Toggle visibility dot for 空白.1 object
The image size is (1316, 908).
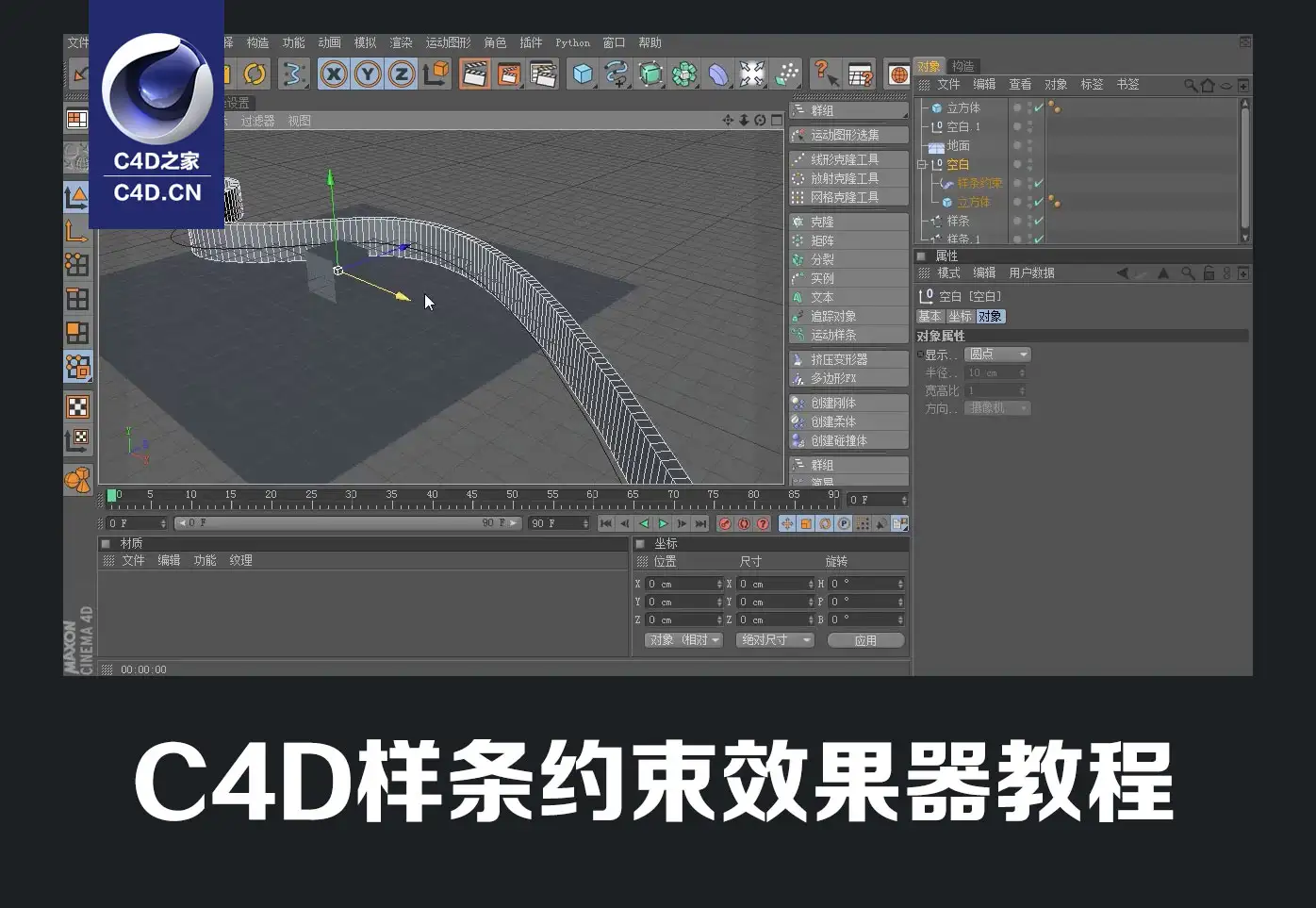pyautogui.click(x=1017, y=126)
